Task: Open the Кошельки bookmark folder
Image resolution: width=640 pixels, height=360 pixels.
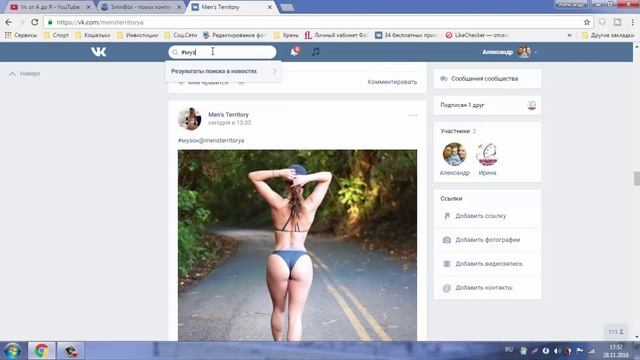Action: pos(93,35)
